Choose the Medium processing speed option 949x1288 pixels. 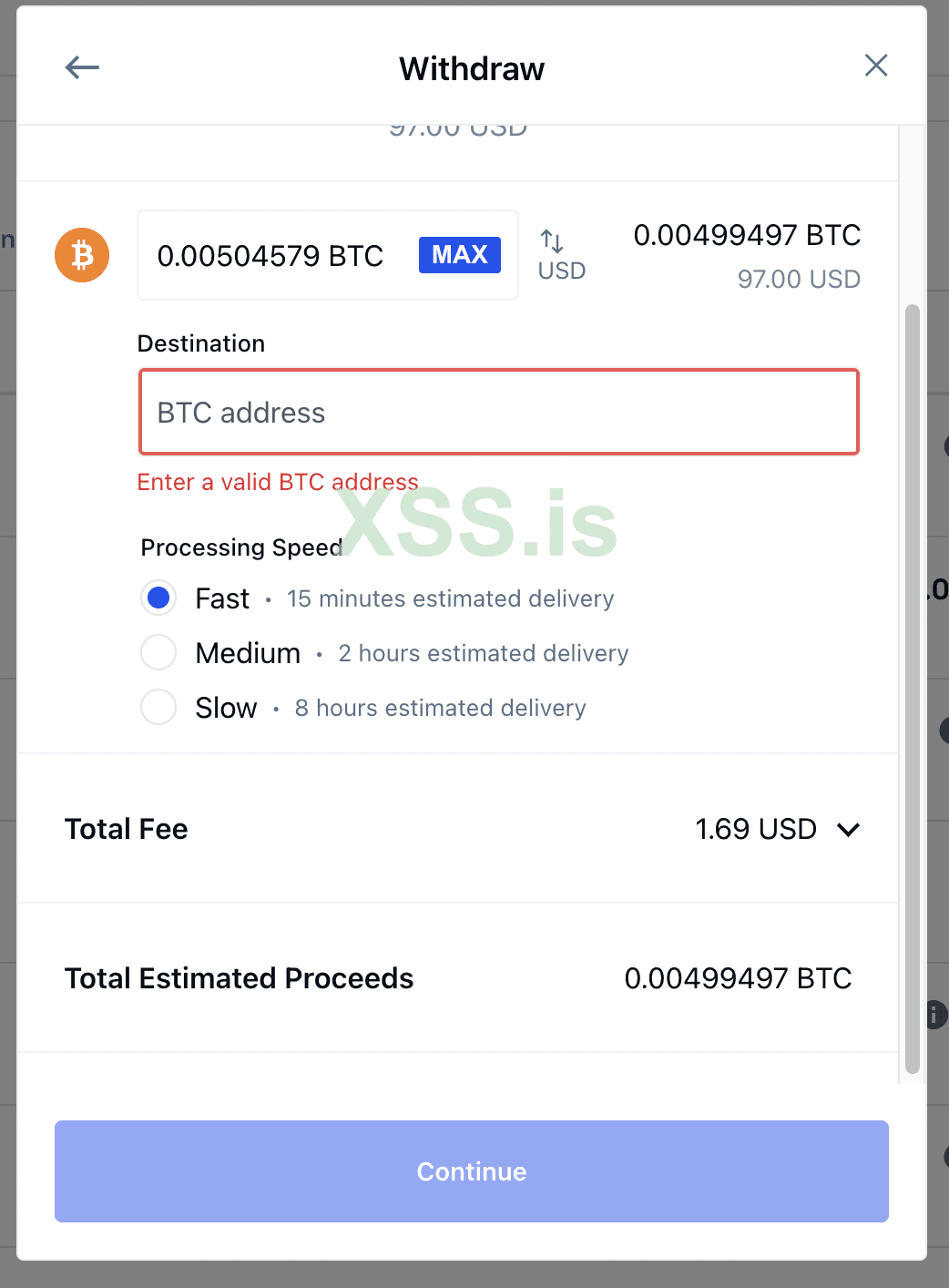(x=158, y=653)
